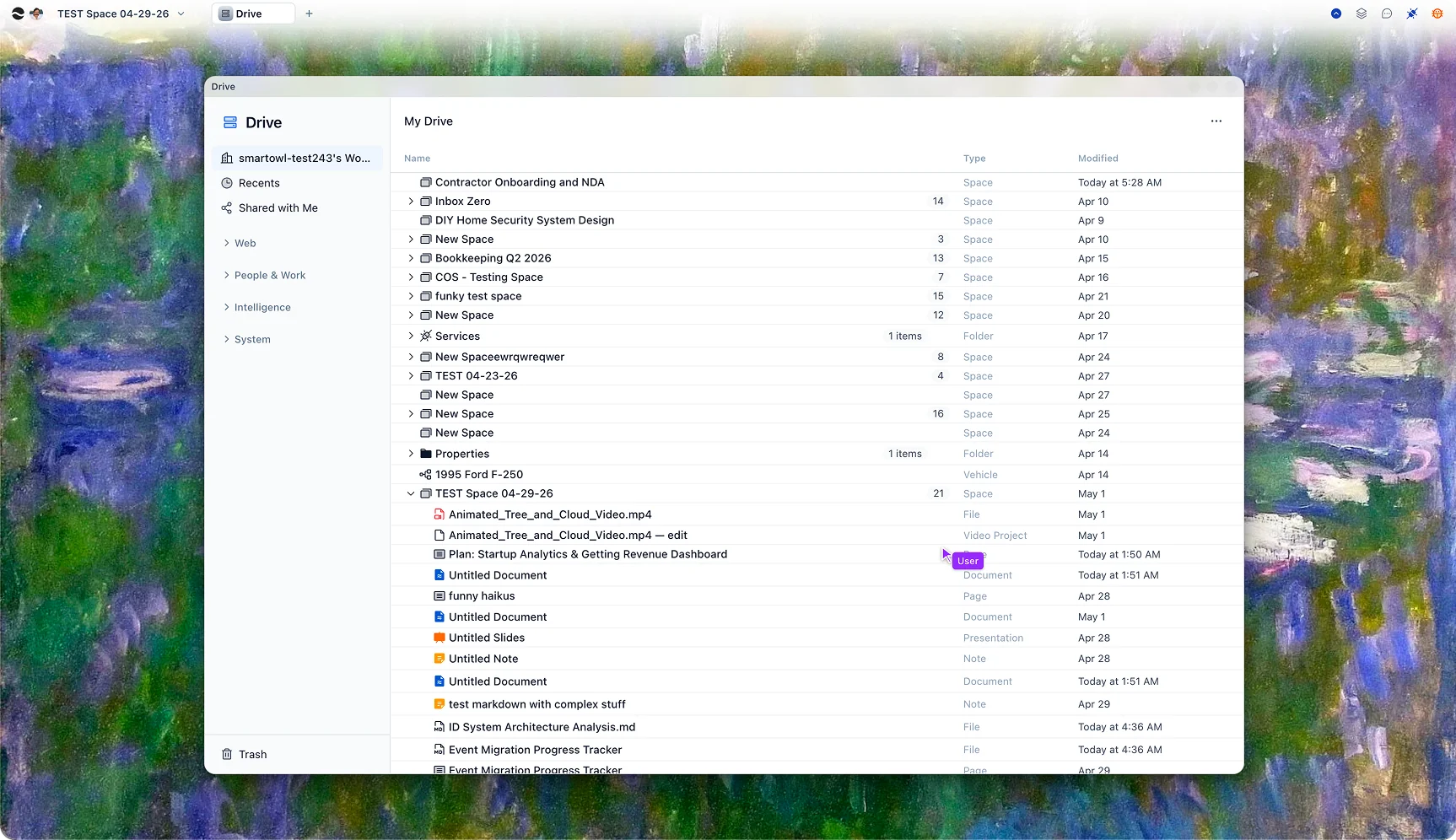Viewport: 1456px width, 840px height.
Task: Open the 1995 Ford F-250 item
Action: point(479,475)
